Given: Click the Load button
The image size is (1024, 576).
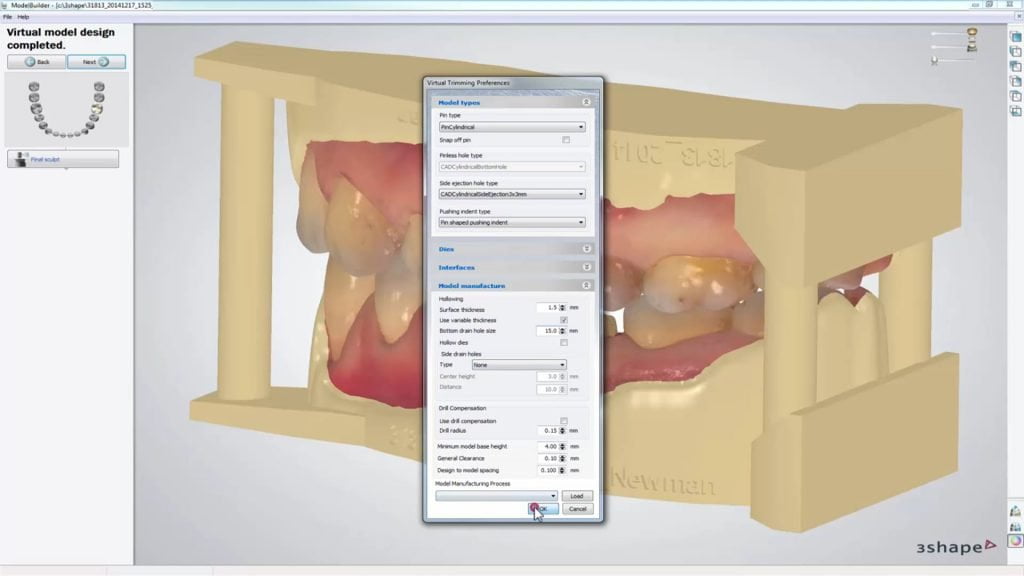Looking at the screenshot, I should click(577, 496).
